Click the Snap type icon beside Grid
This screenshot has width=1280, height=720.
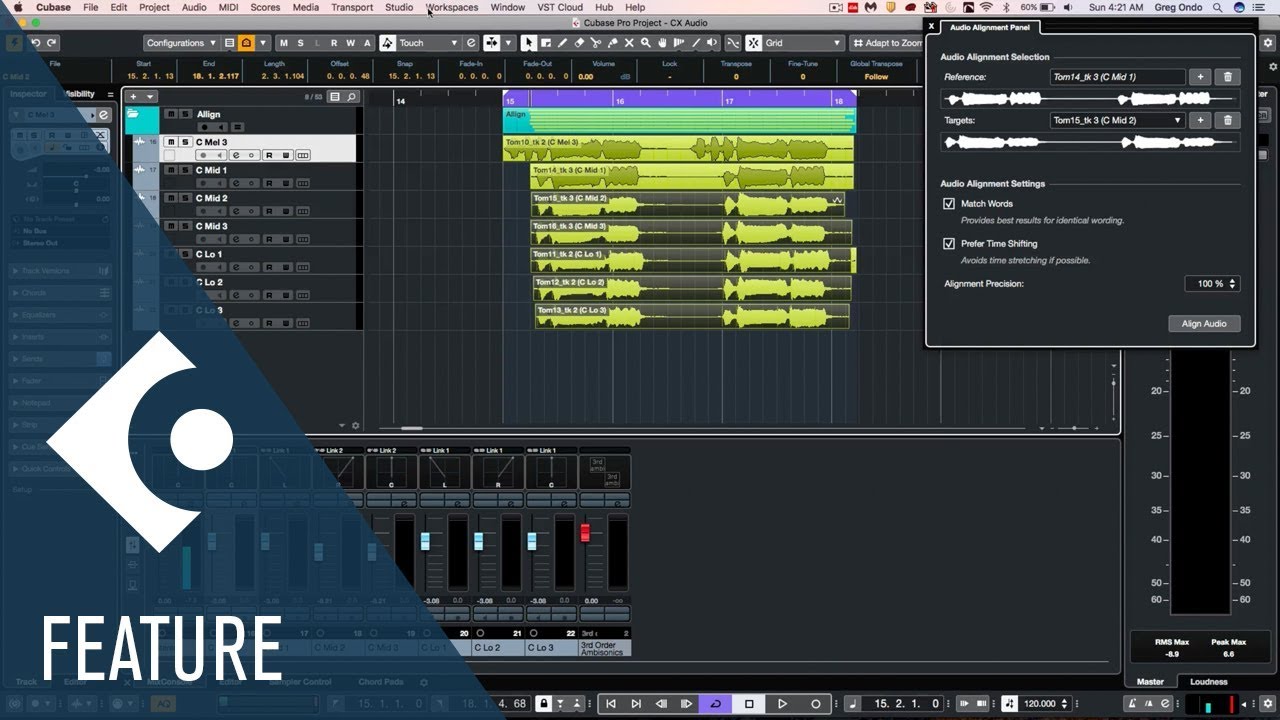pyautogui.click(x=753, y=43)
